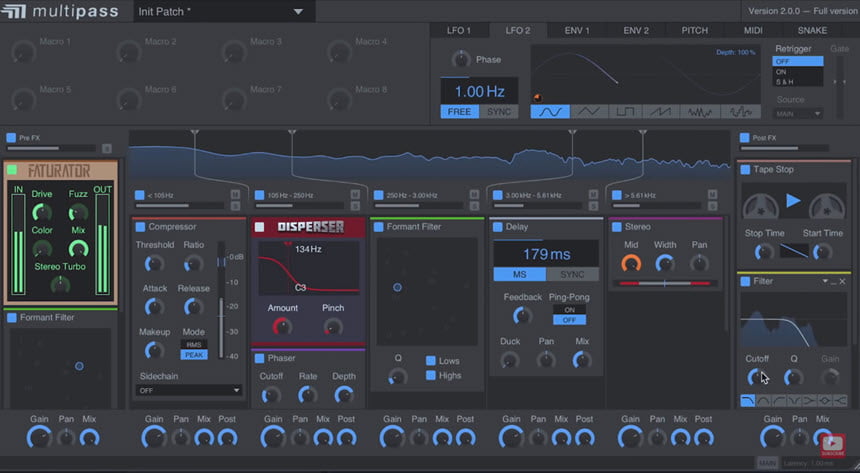Click the 1.00 Hz LFO rate field

pos(479,92)
